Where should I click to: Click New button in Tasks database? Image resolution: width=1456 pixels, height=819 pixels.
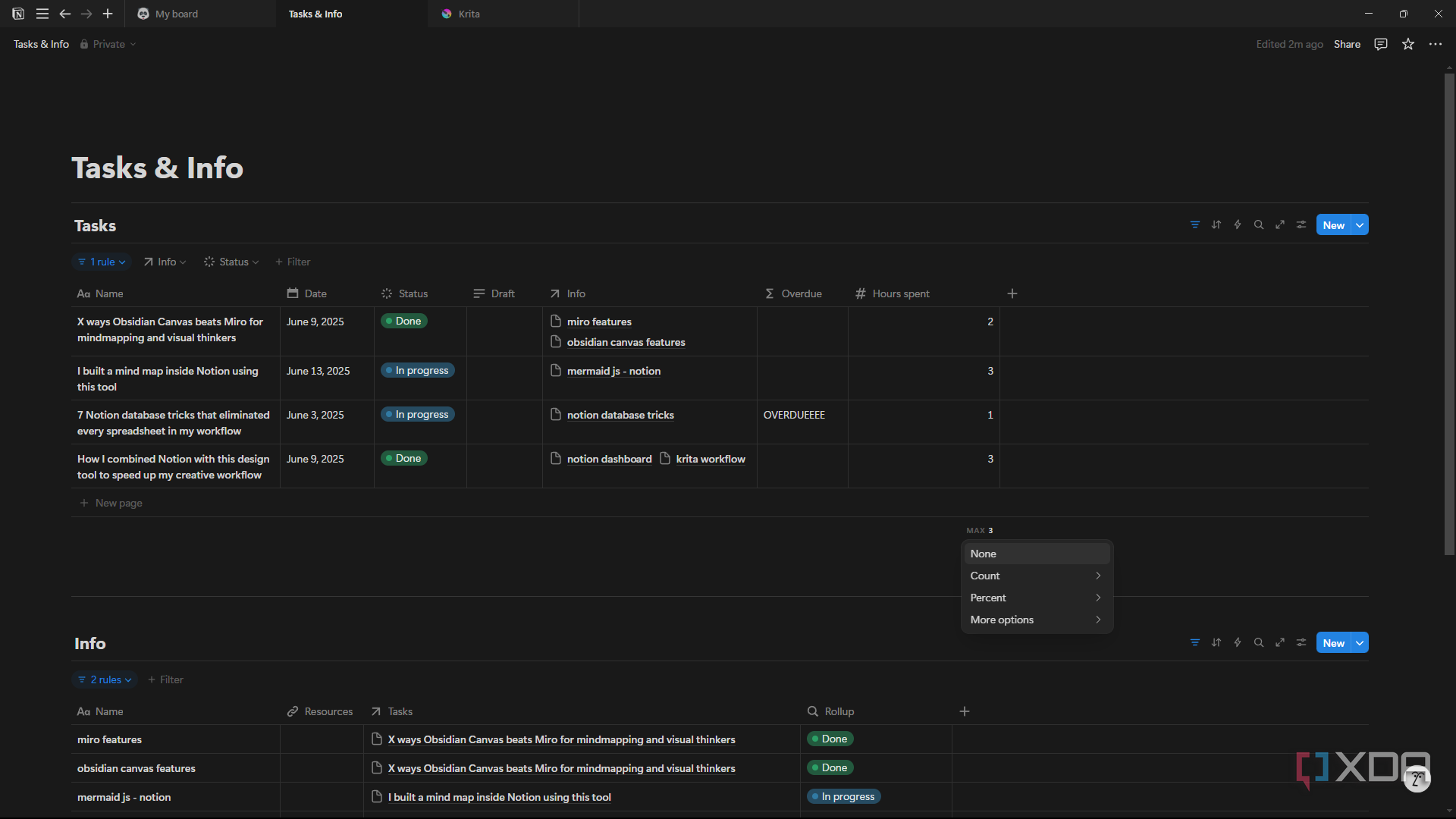1334,225
